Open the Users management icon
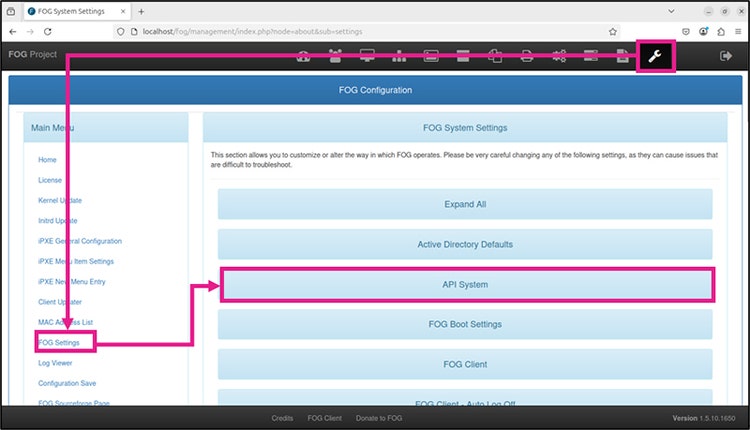 coord(335,56)
